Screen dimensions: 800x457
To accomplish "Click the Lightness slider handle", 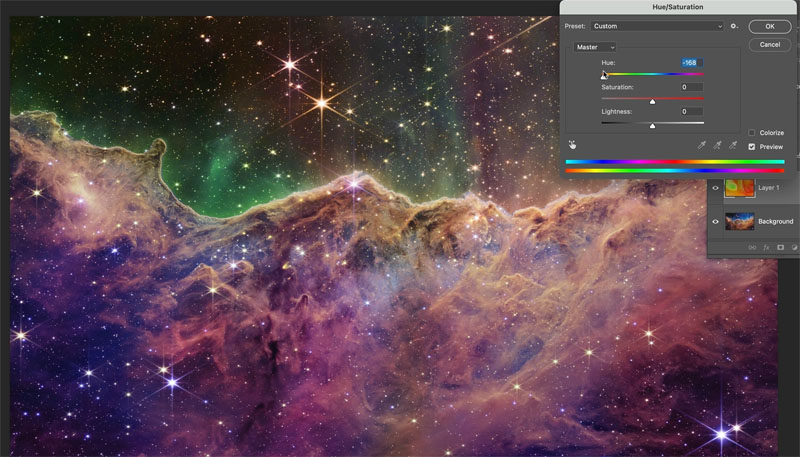I will [652, 125].
